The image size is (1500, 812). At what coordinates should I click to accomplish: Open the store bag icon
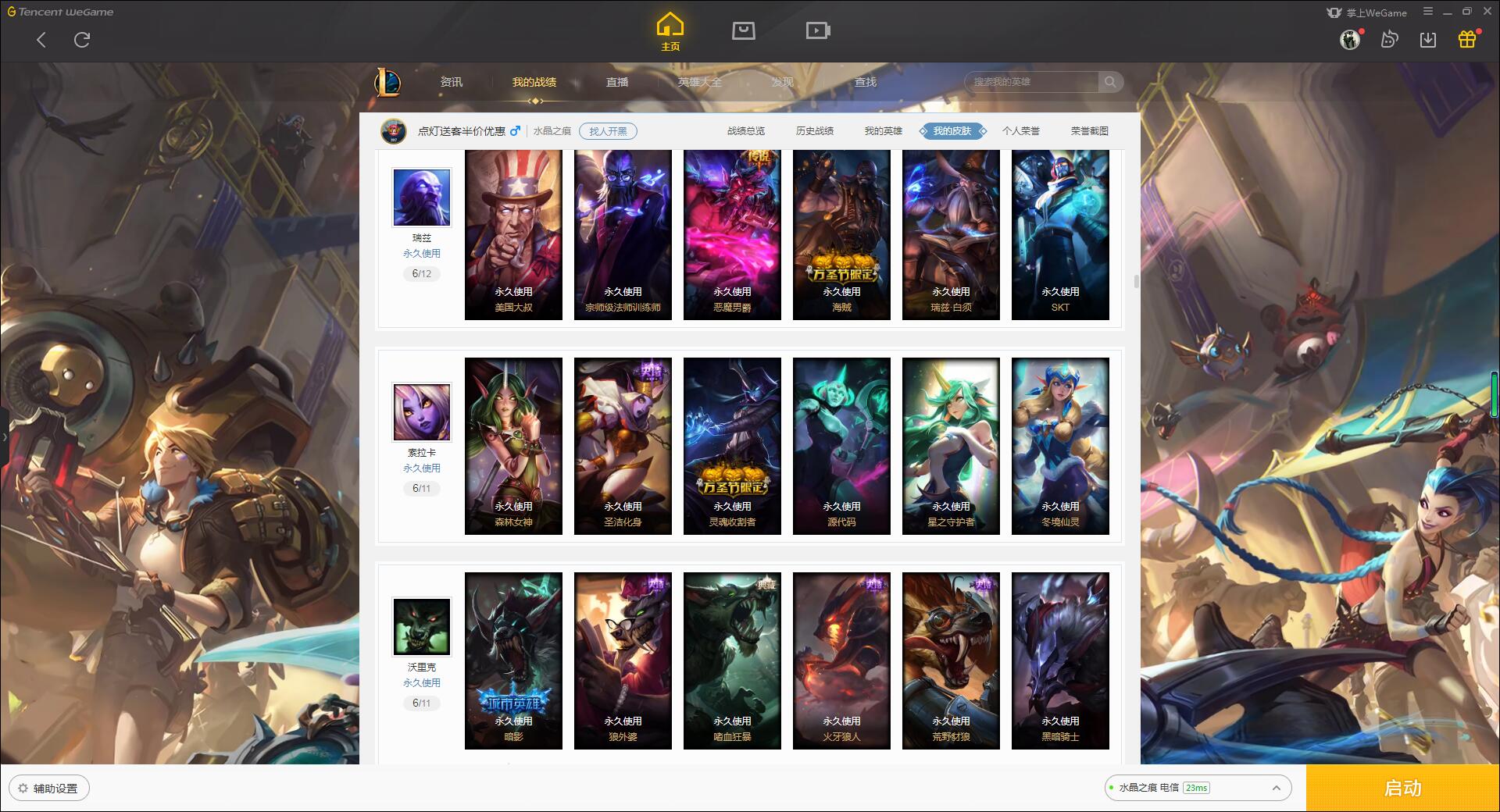743,30
